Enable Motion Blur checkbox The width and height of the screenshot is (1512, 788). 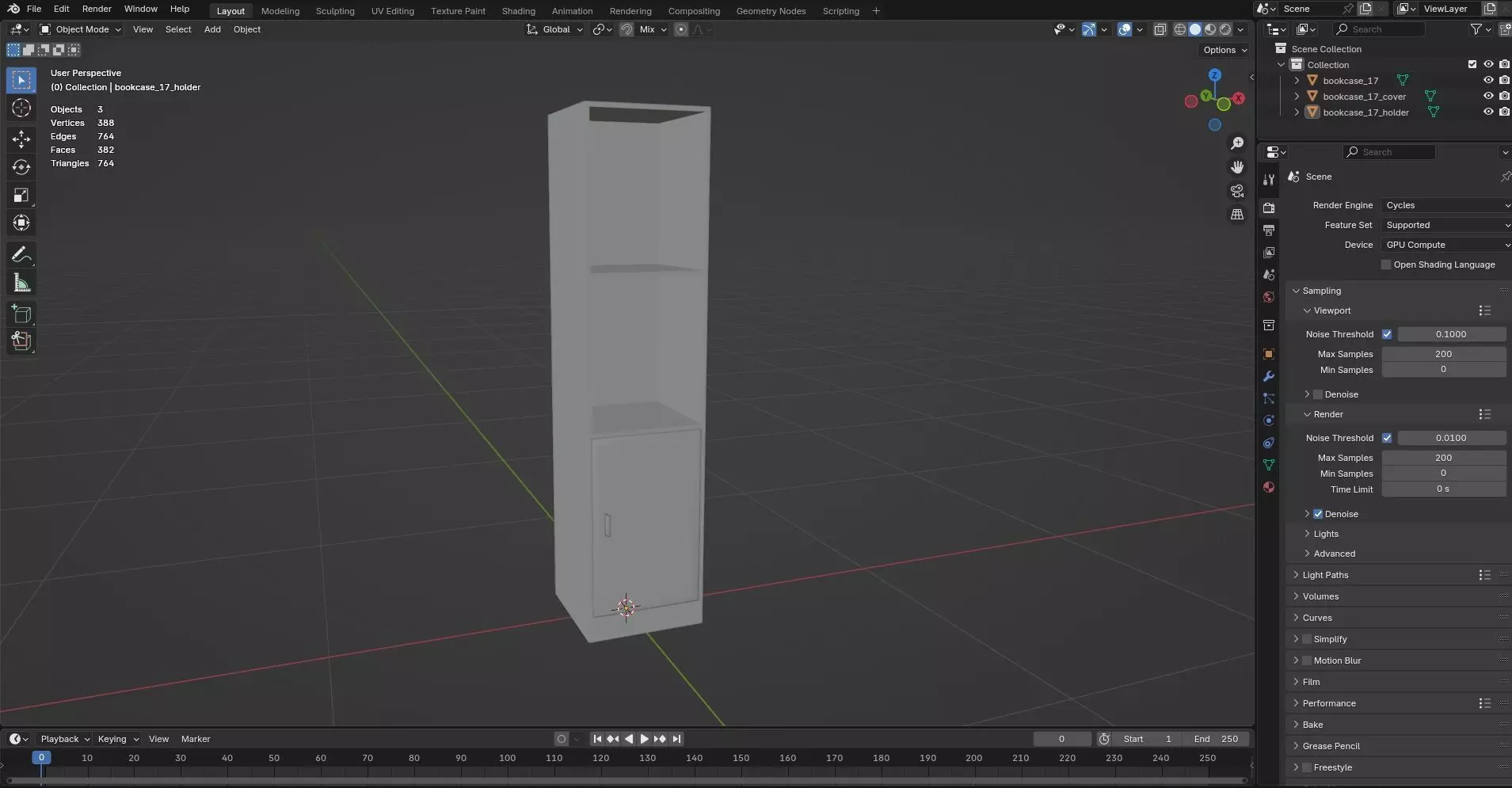pyautogui.click(x=1307, y=660)
